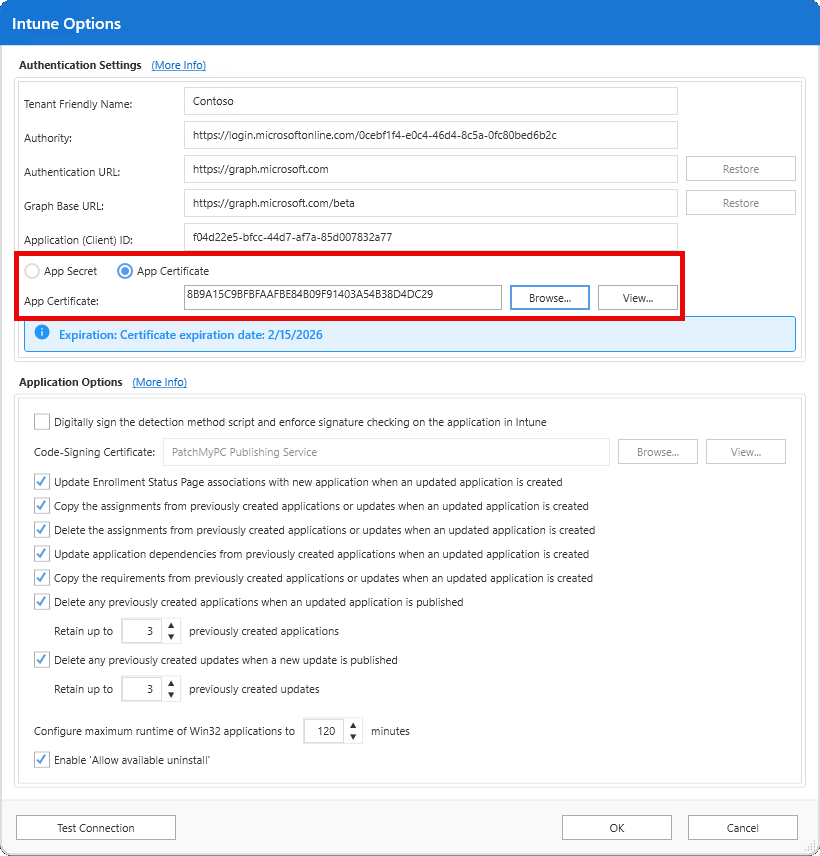Uncheck 'Delete any previously created updates' option

click(x=41, y=659)
